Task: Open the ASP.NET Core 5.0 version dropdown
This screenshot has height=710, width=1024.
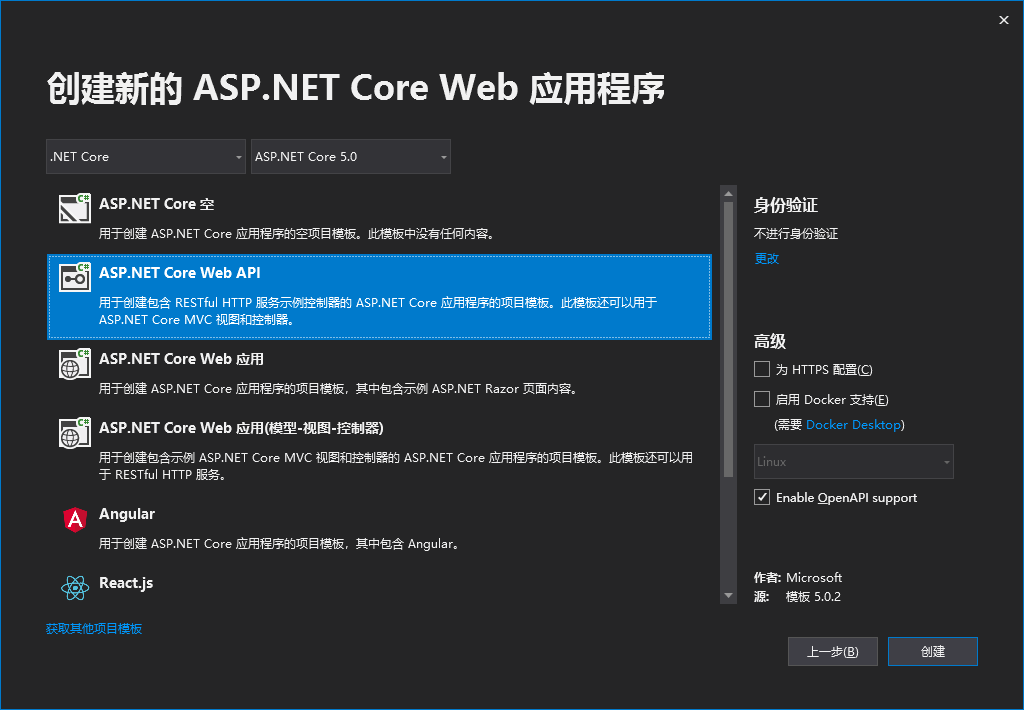Action: 351,156
